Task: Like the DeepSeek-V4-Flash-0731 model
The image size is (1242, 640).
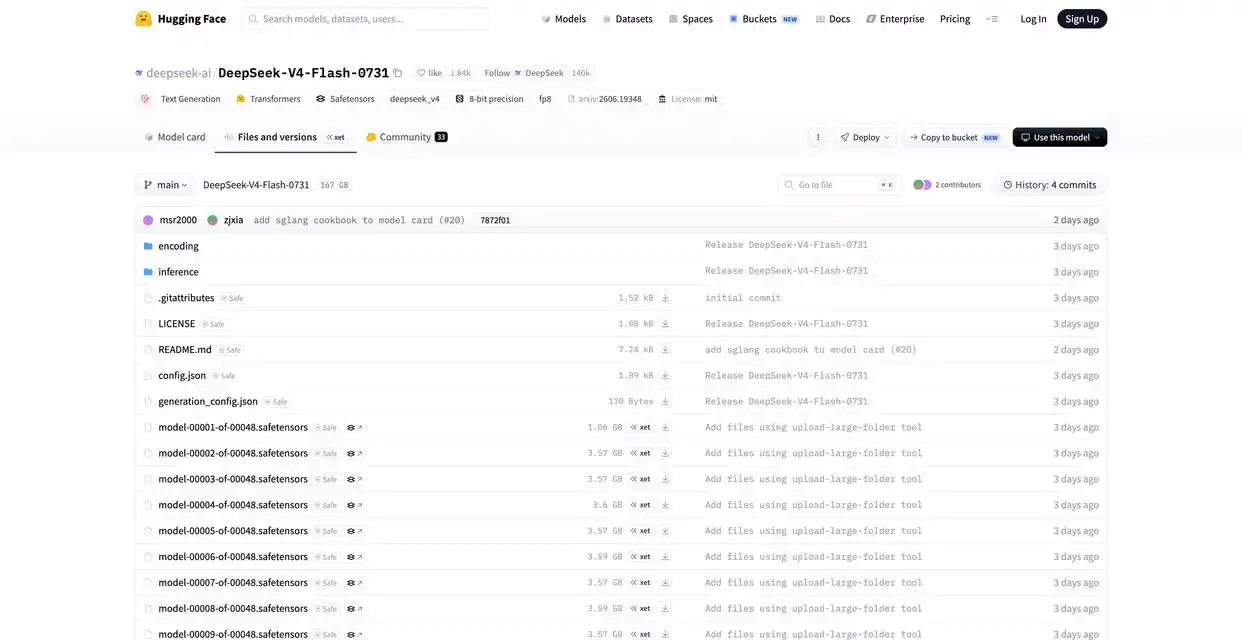Action: [429, 73]
